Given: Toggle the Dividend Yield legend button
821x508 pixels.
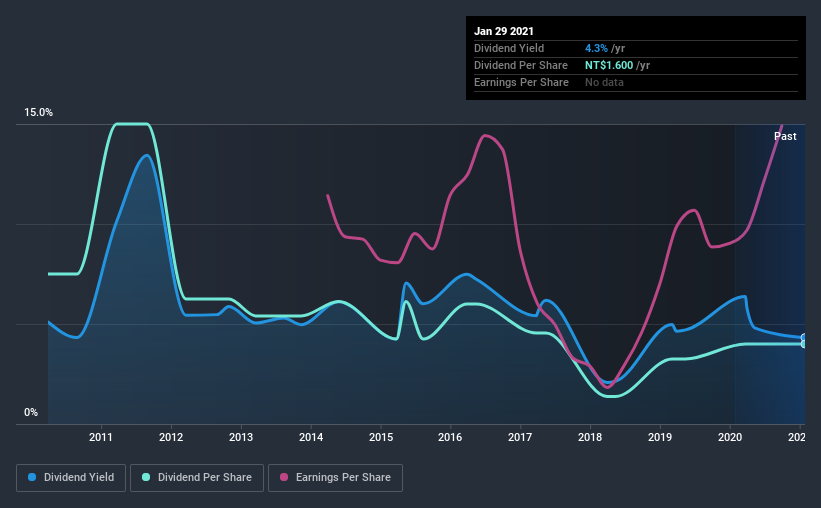Looking at the screenshot, I should click(x=71, y=478).
